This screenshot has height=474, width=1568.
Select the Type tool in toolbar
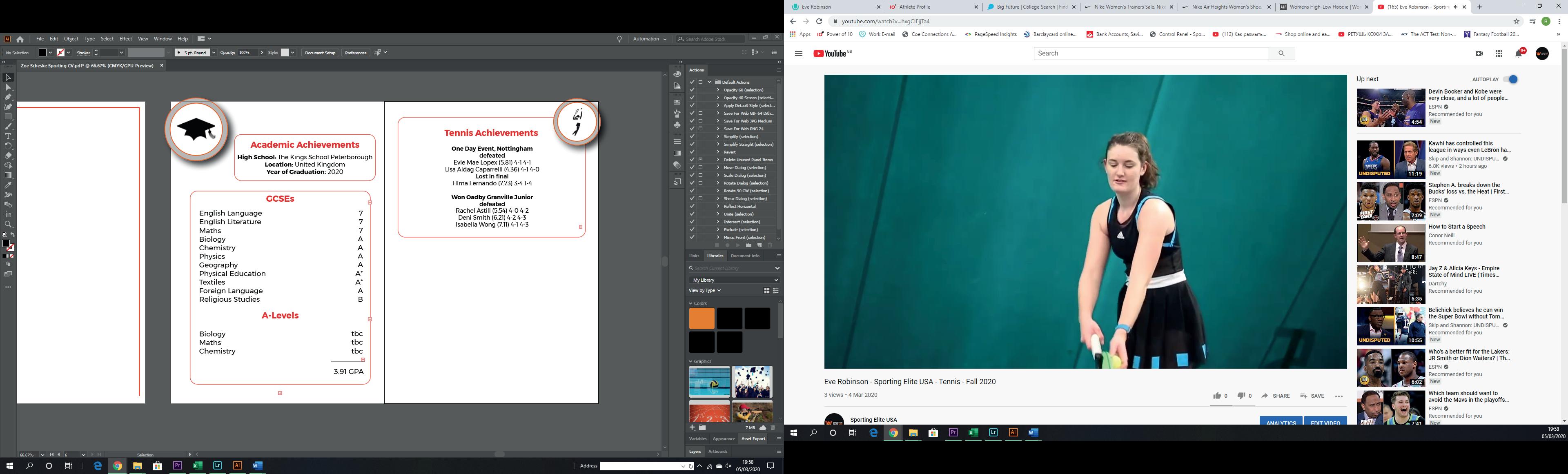tap(9, 136)
